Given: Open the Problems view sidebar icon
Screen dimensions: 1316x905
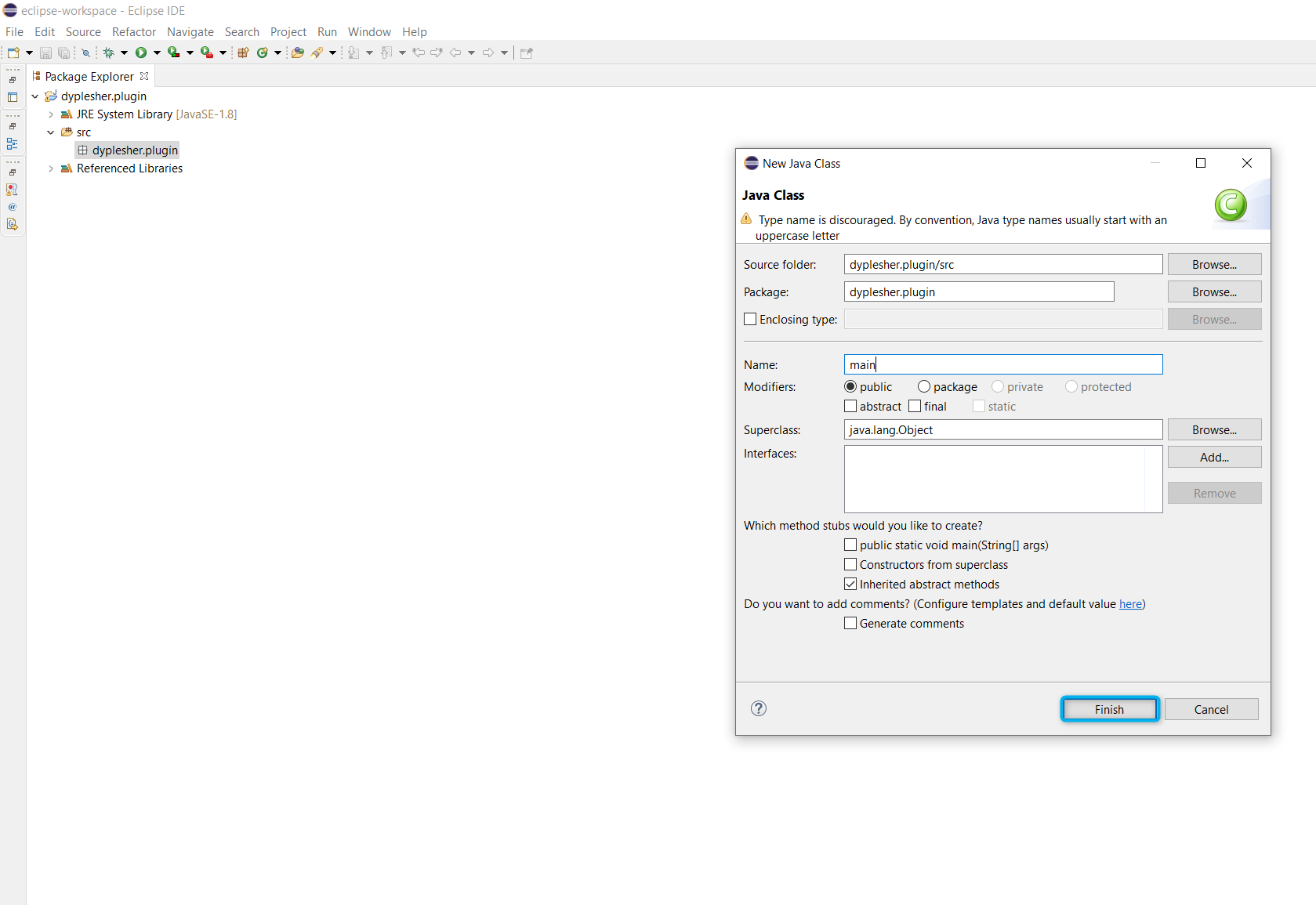Looking at the screenshot, I should point(12,190).
